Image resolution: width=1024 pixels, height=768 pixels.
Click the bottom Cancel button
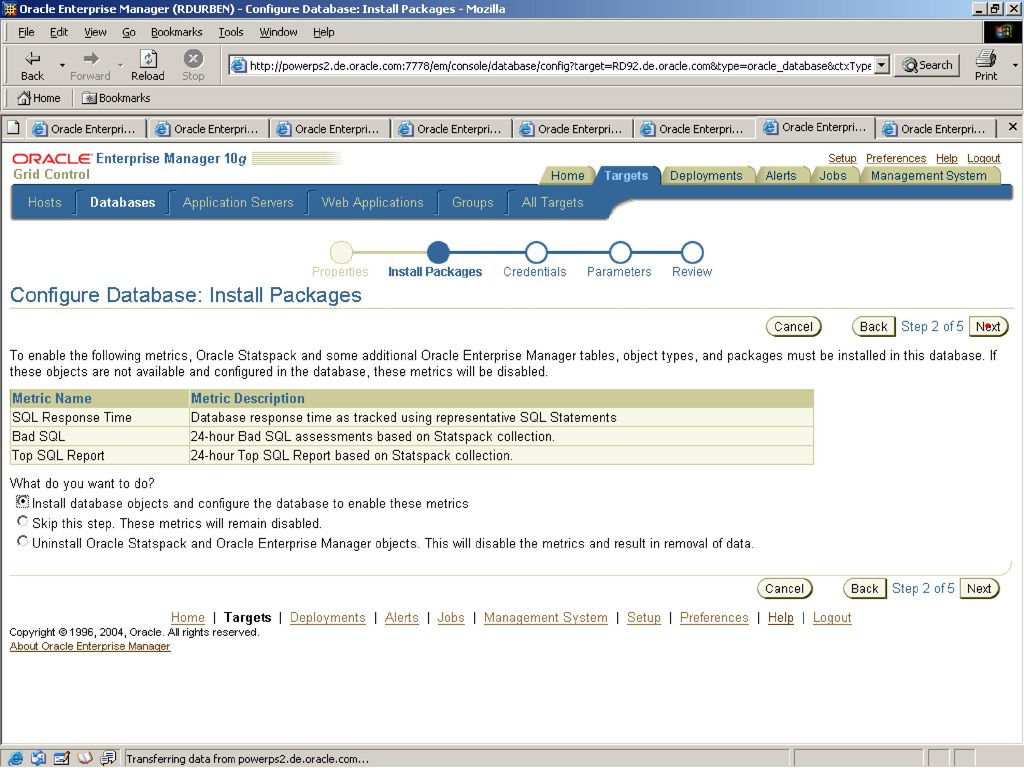pos(784,588)
